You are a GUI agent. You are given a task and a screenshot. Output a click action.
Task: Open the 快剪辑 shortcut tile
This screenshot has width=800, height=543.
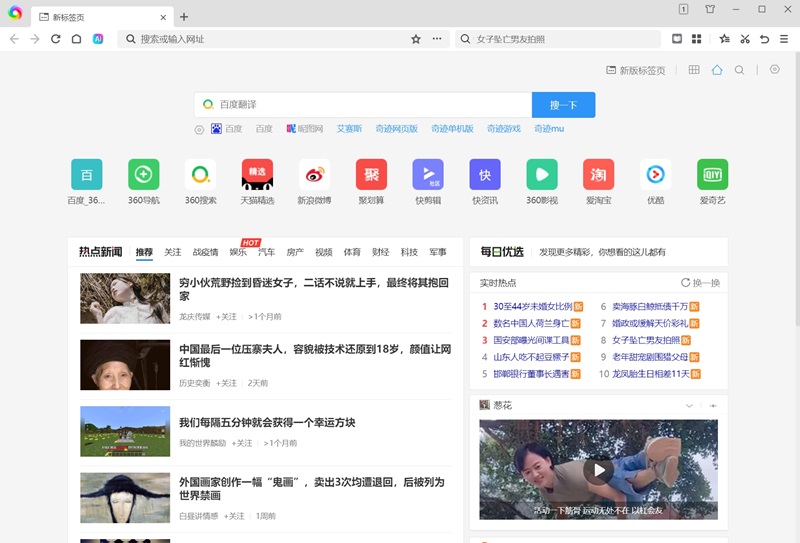point(428,182)
